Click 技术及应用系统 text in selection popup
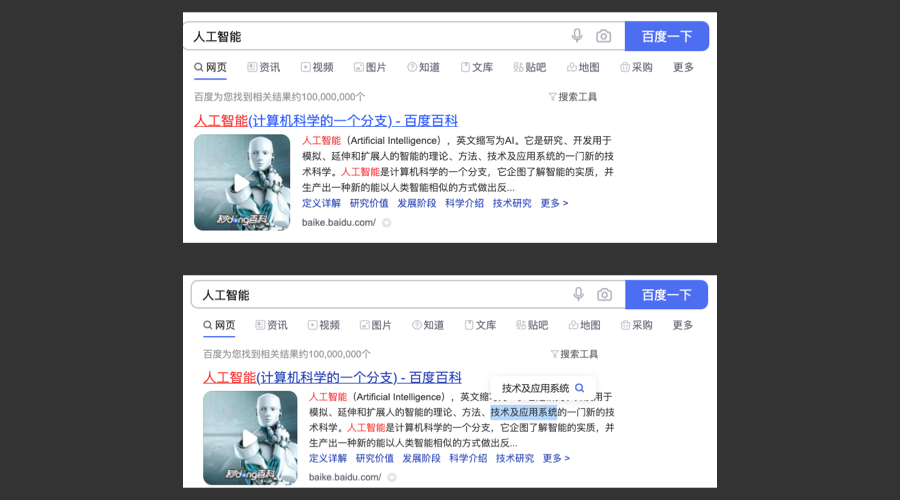900x500 pixels. click(x=536, y=388)
